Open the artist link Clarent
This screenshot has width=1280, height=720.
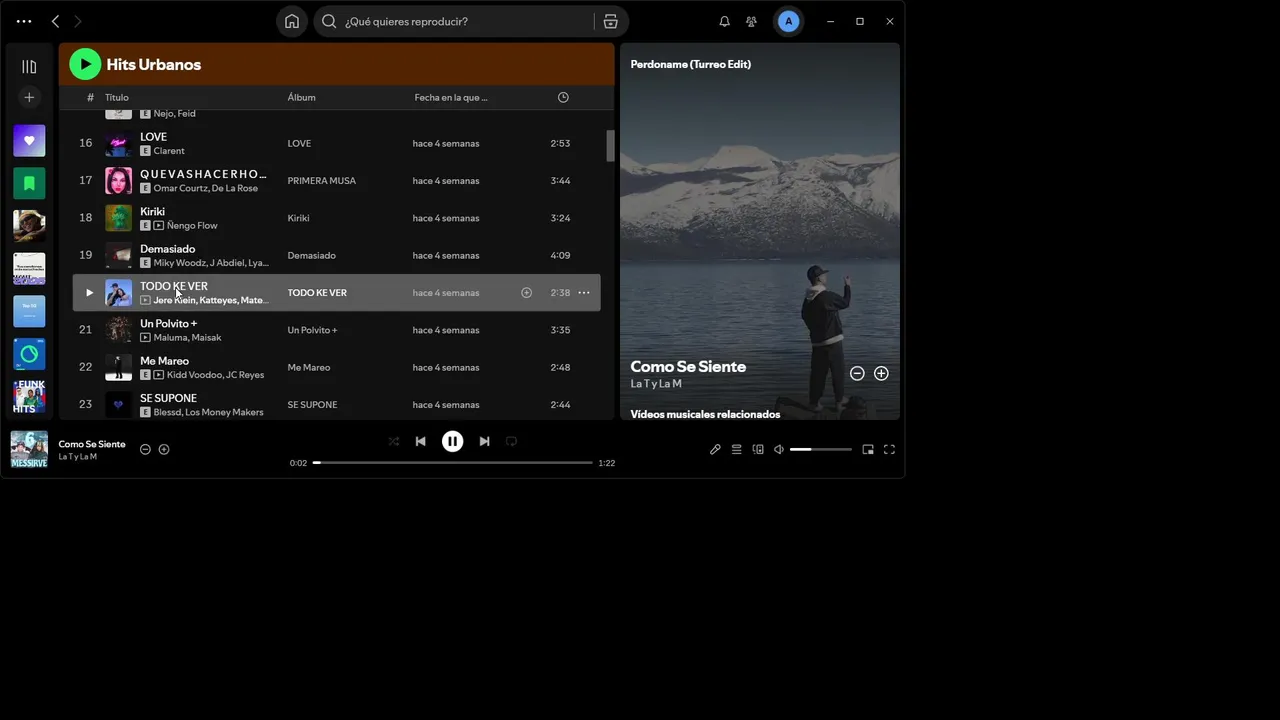169,151
